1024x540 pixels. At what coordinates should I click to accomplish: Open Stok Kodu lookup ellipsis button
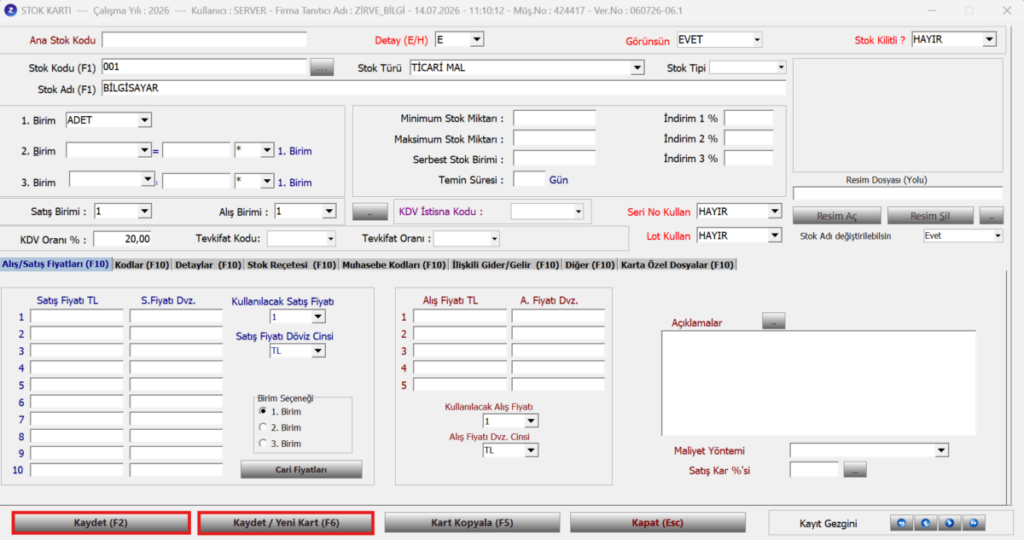[321, 68]
